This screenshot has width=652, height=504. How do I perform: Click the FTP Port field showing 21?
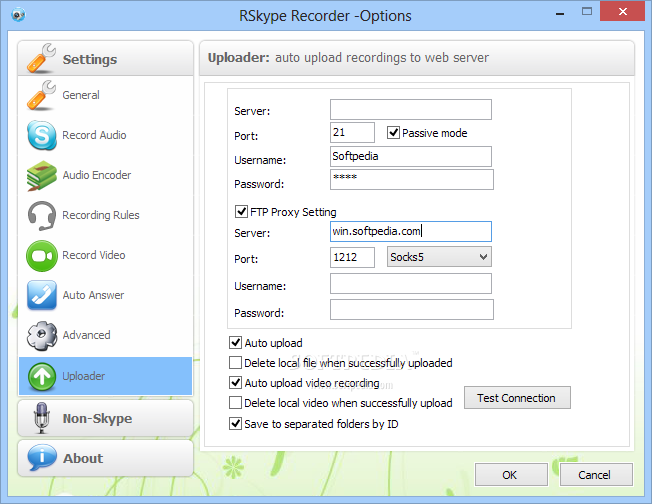click(x=352, y=132)
